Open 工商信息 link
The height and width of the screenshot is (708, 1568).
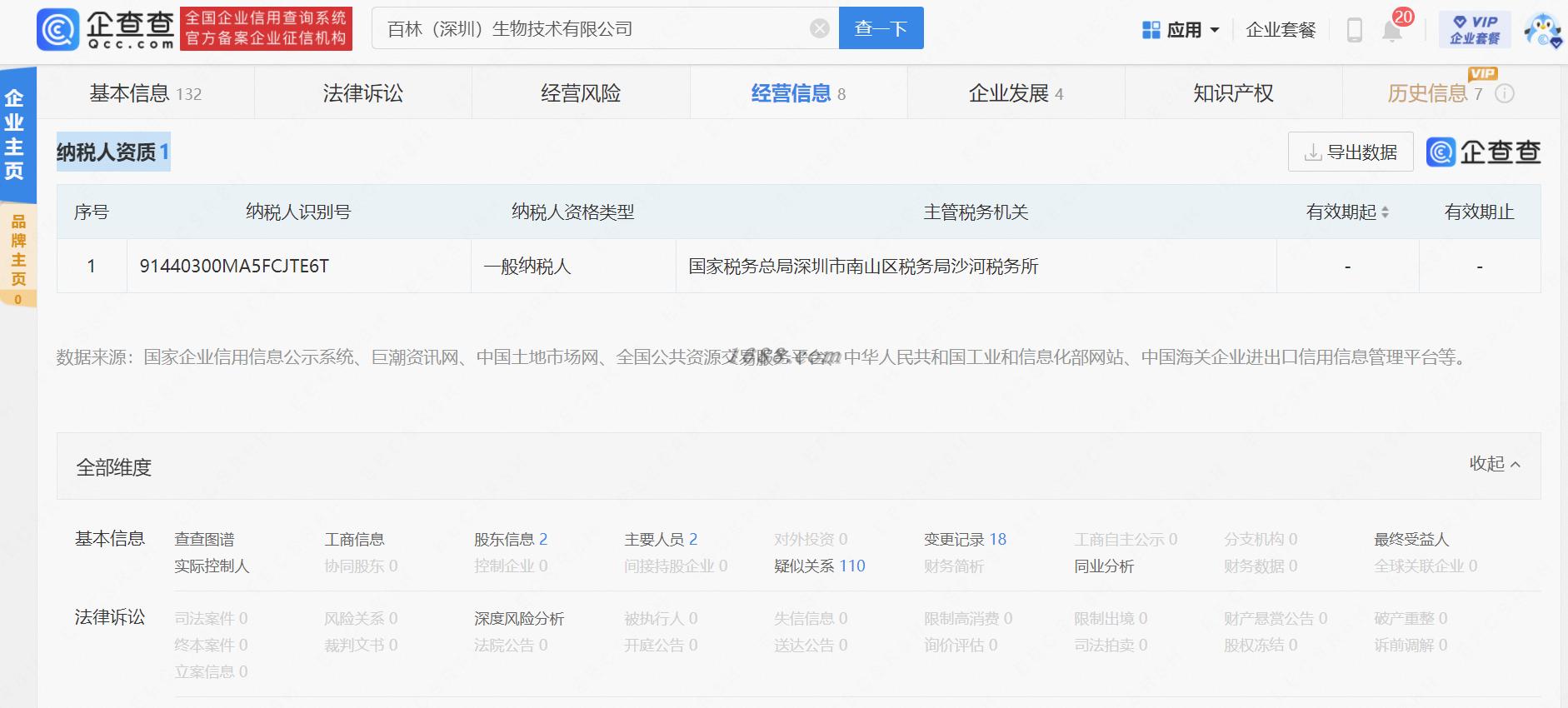[355, 540]
